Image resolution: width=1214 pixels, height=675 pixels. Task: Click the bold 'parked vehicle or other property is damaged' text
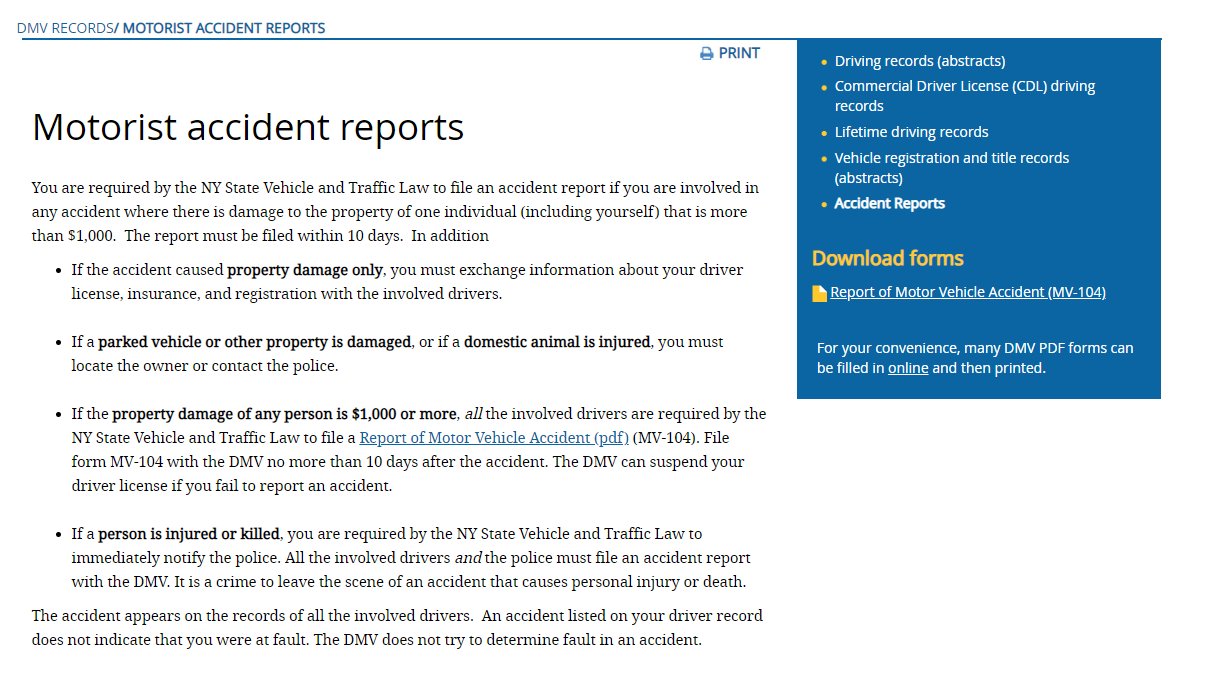[254, 342]
